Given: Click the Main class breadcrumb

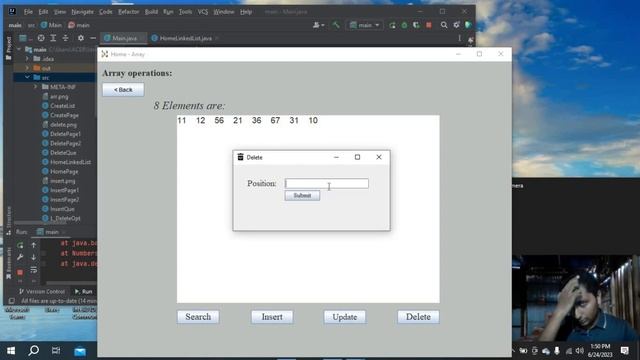Looking at the screenshot, I should pos(51,25).
